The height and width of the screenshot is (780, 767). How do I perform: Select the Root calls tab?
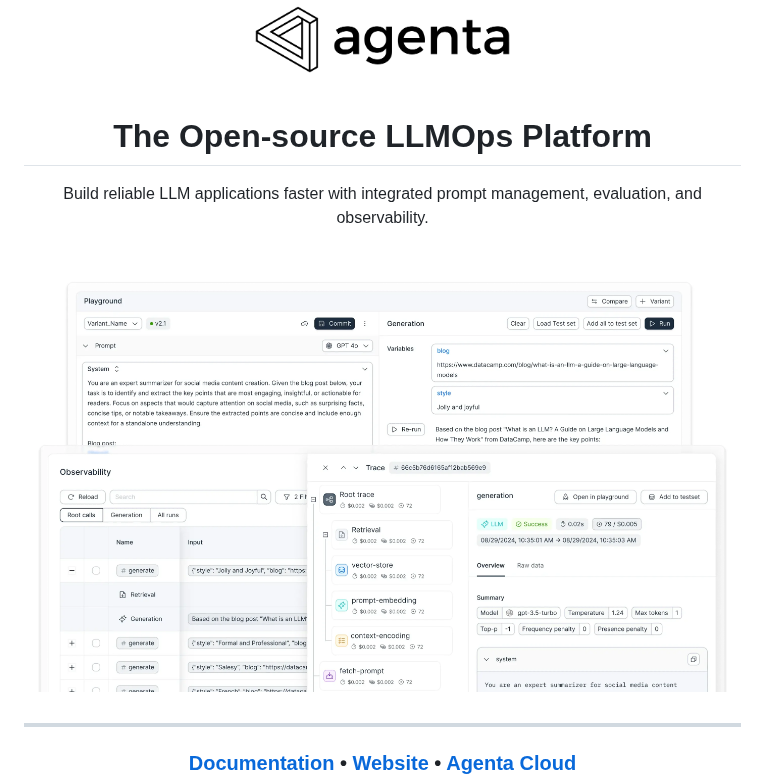pyautogui.click(x=81, y=515)
